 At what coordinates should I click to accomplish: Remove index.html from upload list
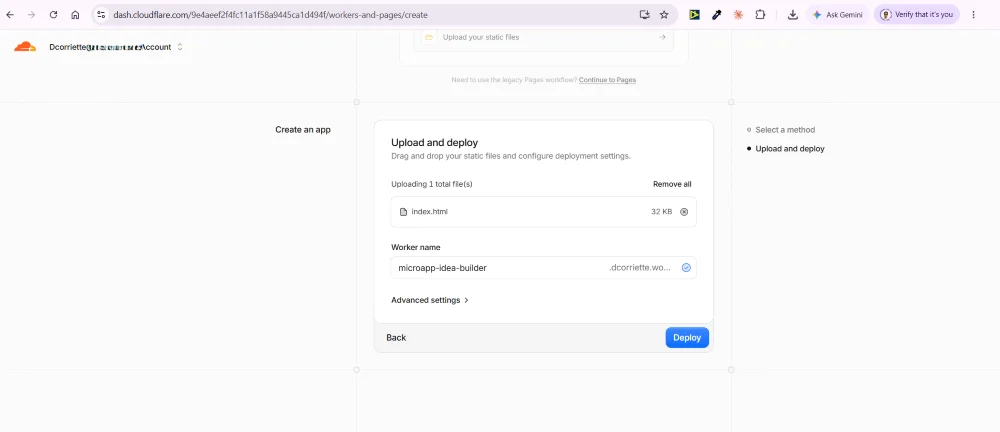(x=684, y=212)
